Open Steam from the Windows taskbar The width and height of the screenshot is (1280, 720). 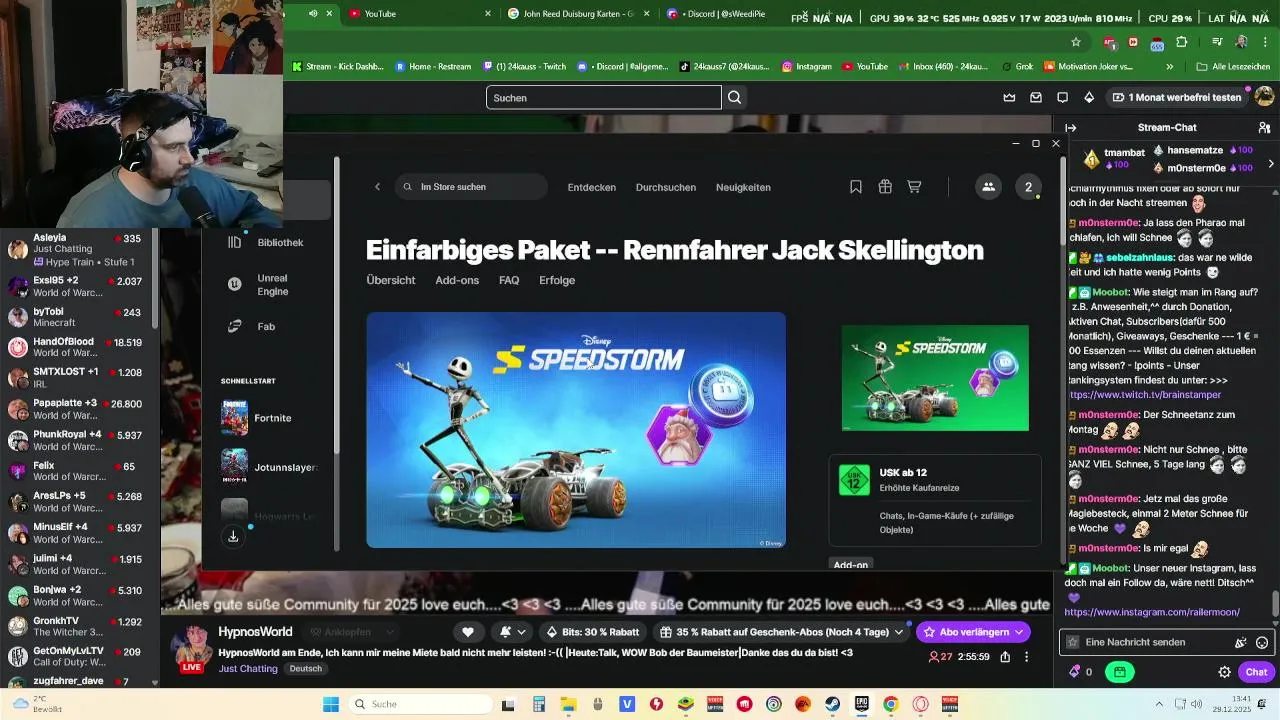(x=833, y=704)
